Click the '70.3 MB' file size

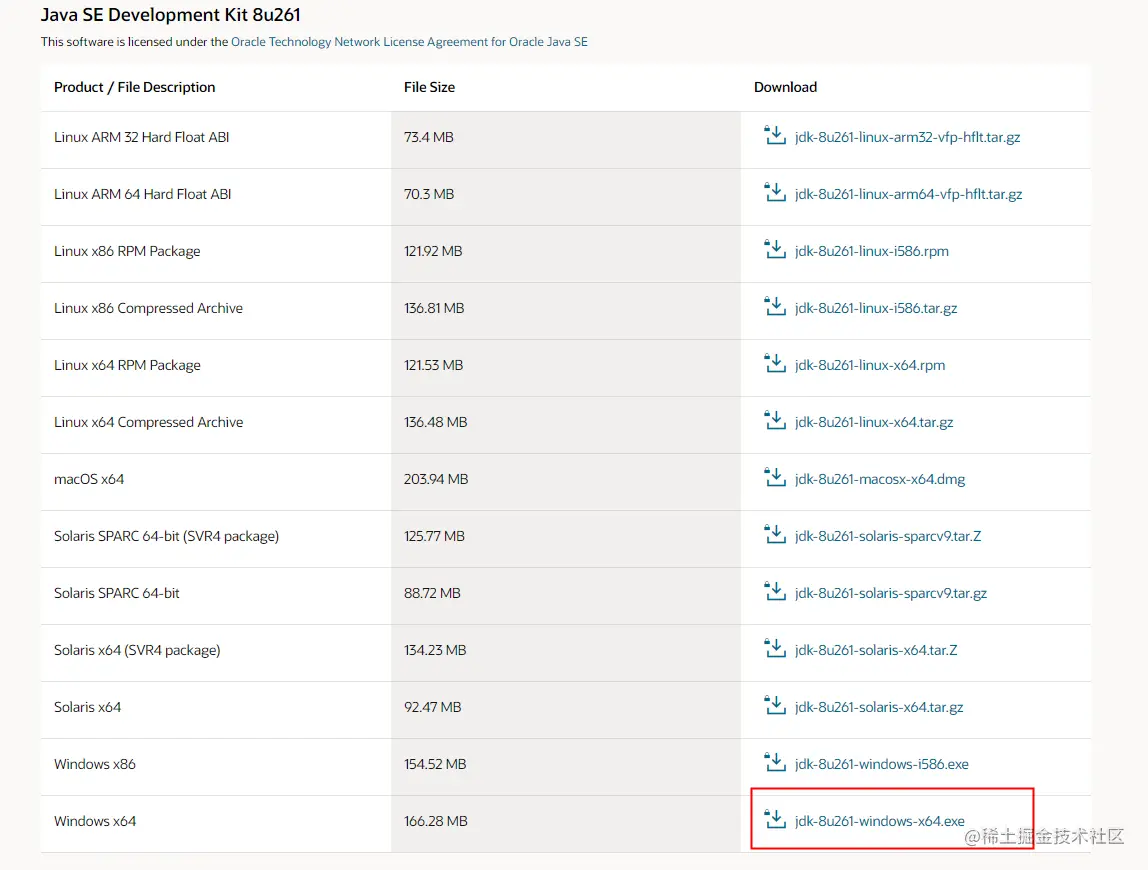(x=429, y=194)
